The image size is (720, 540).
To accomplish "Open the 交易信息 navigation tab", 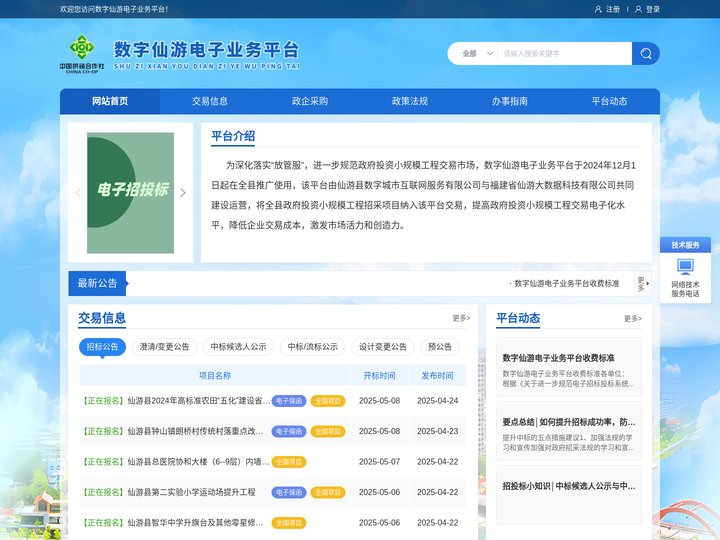I will 210,101.
